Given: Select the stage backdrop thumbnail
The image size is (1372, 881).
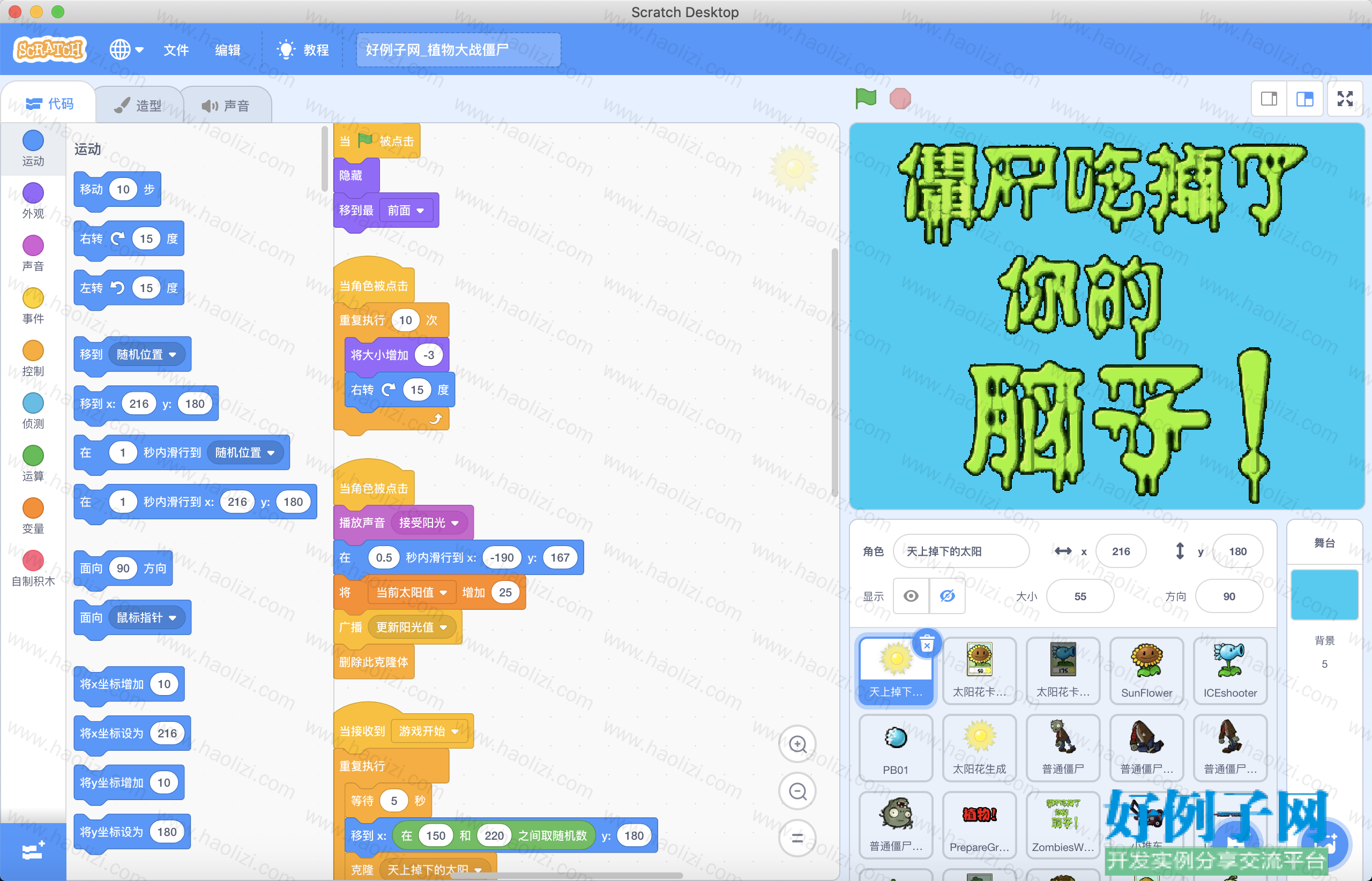Looking at the screenshot, I should pos(1324,594).
